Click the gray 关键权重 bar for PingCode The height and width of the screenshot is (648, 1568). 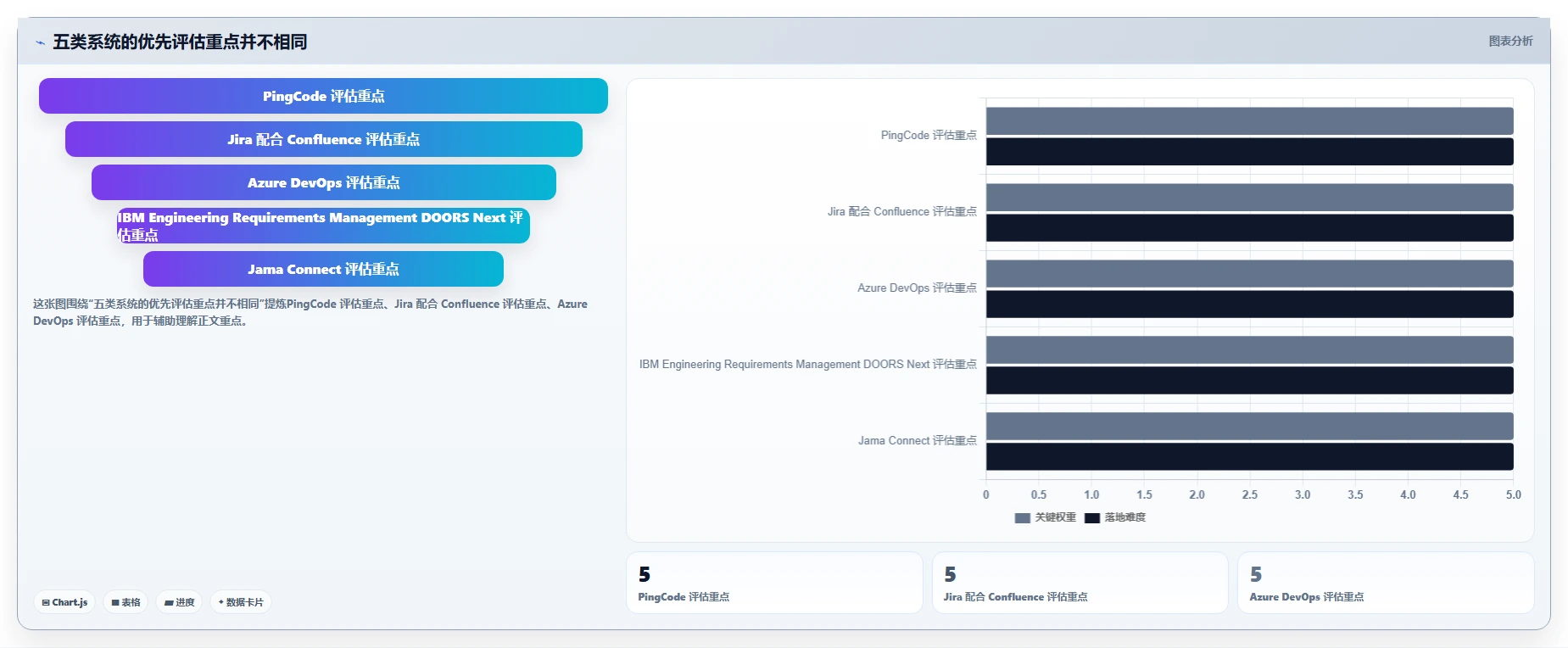tap(1249, 120)
